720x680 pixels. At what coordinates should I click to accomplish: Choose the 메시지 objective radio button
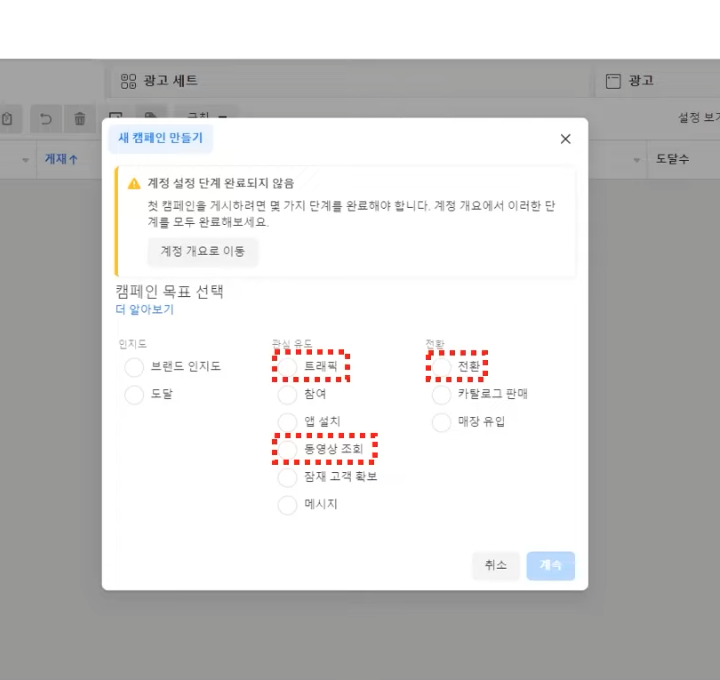point(288,505)
